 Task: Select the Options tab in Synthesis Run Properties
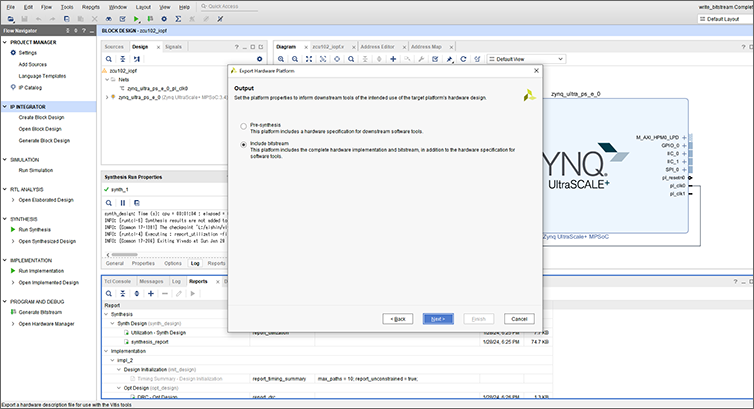tap(173, 263)
